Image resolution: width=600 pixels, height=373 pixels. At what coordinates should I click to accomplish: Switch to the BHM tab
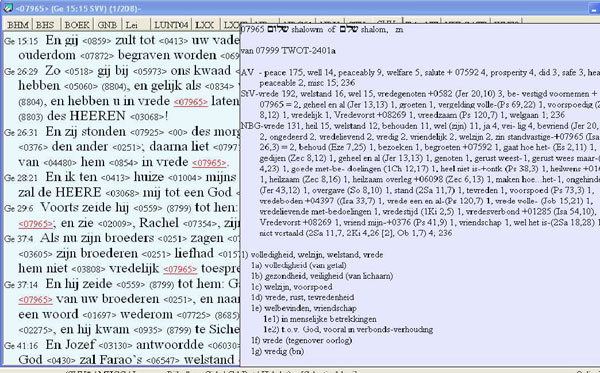(18, 25)
